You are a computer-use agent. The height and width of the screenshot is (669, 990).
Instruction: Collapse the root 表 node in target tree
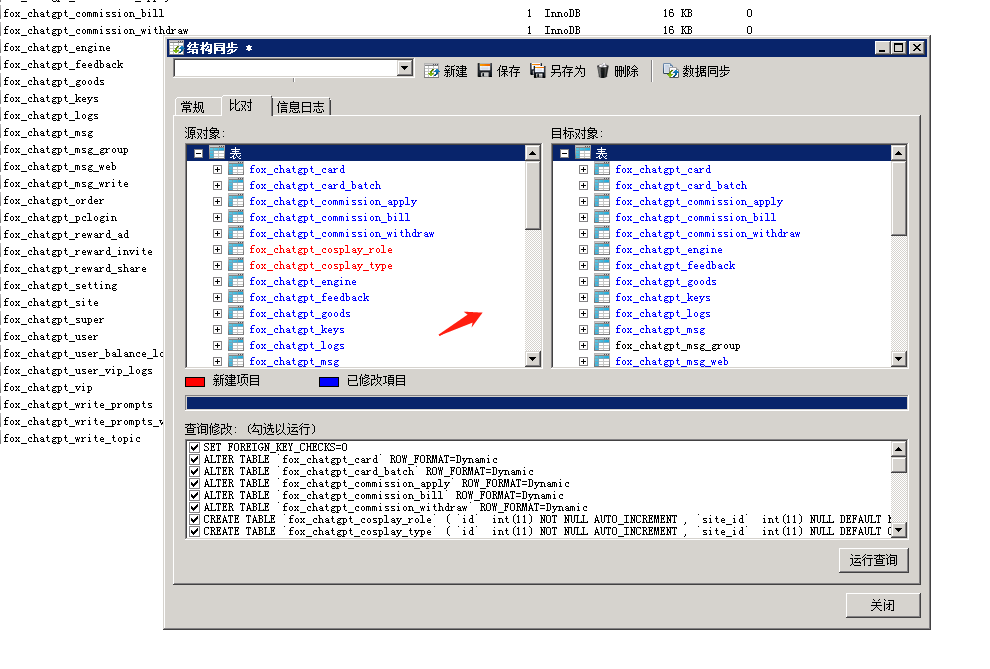pyautogui.click(x=565, y=154)
